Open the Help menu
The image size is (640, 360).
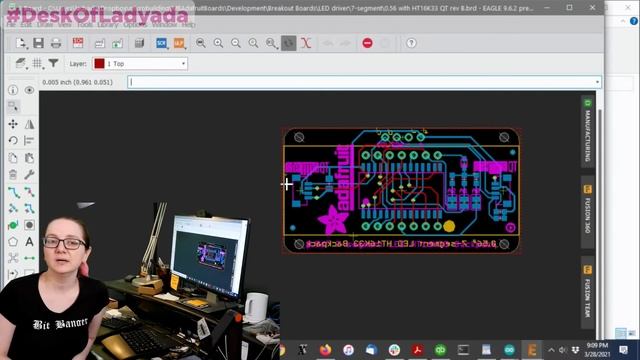click(x=188, y=24)
